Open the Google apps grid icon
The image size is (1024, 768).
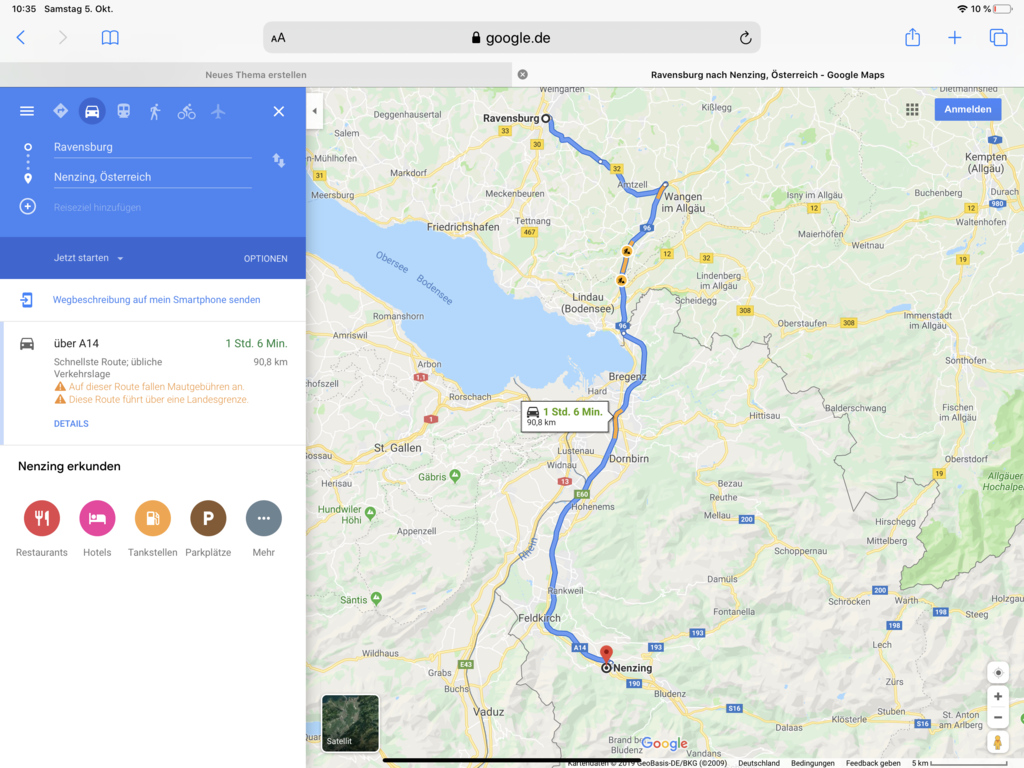[x=912, y=110]
